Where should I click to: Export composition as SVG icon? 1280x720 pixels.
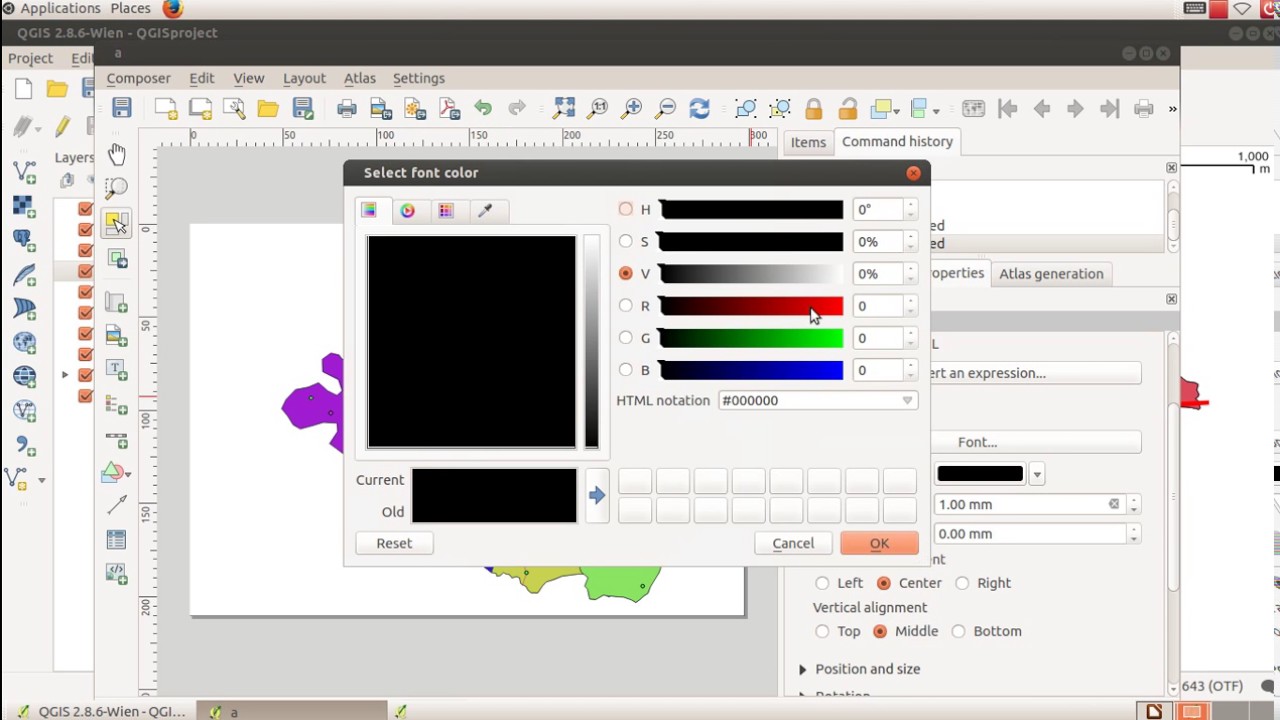414,108
